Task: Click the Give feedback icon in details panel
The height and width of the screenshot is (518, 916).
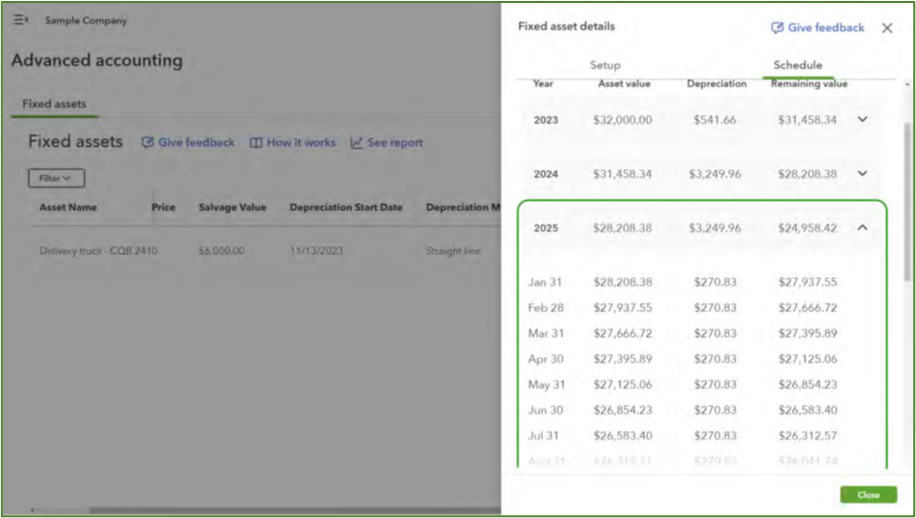Action: tap(777, 28)
